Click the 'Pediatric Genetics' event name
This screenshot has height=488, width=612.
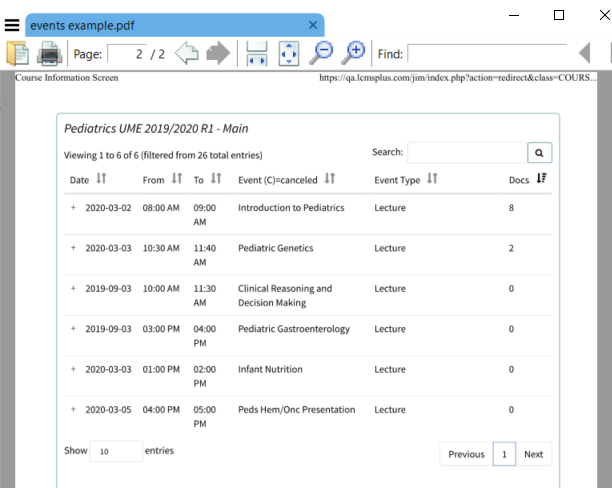point(276,248)
